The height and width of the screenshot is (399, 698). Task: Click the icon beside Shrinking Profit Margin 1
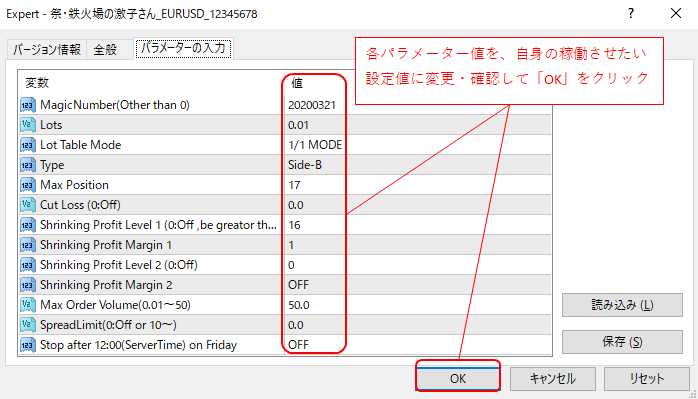[28, 245]
